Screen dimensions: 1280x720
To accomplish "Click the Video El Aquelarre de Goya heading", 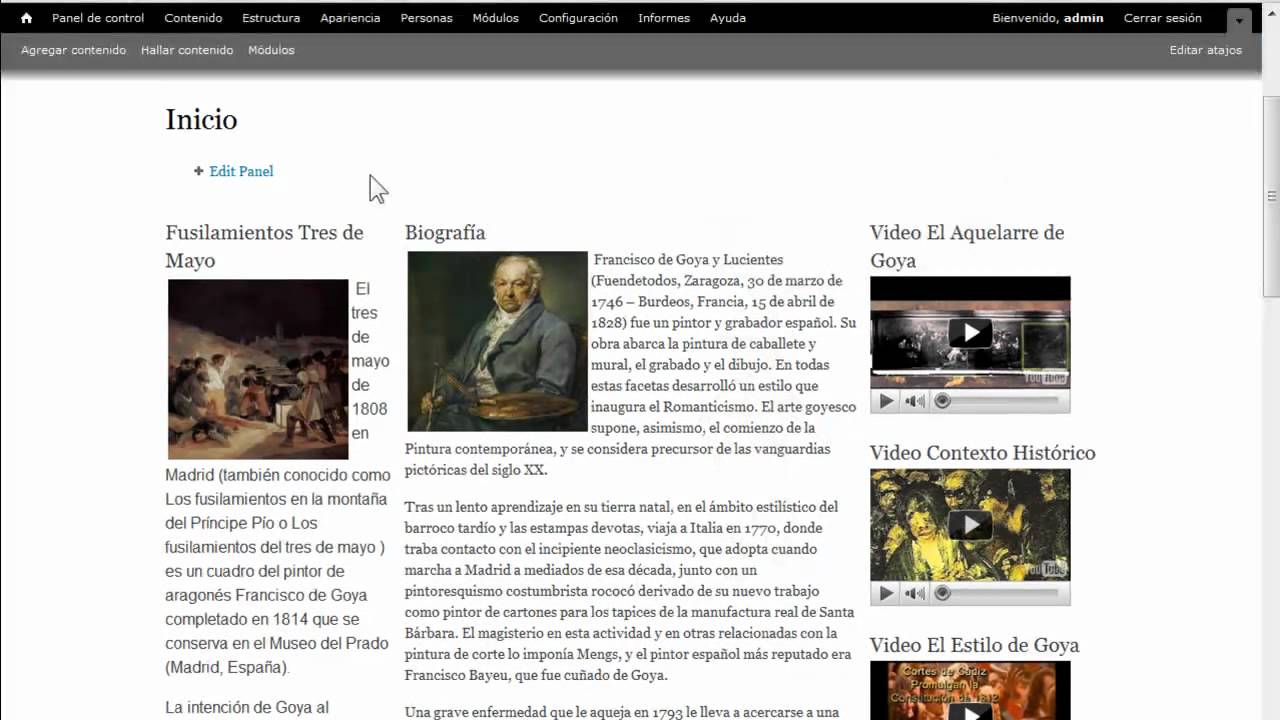I will click(x=967, y=246).
